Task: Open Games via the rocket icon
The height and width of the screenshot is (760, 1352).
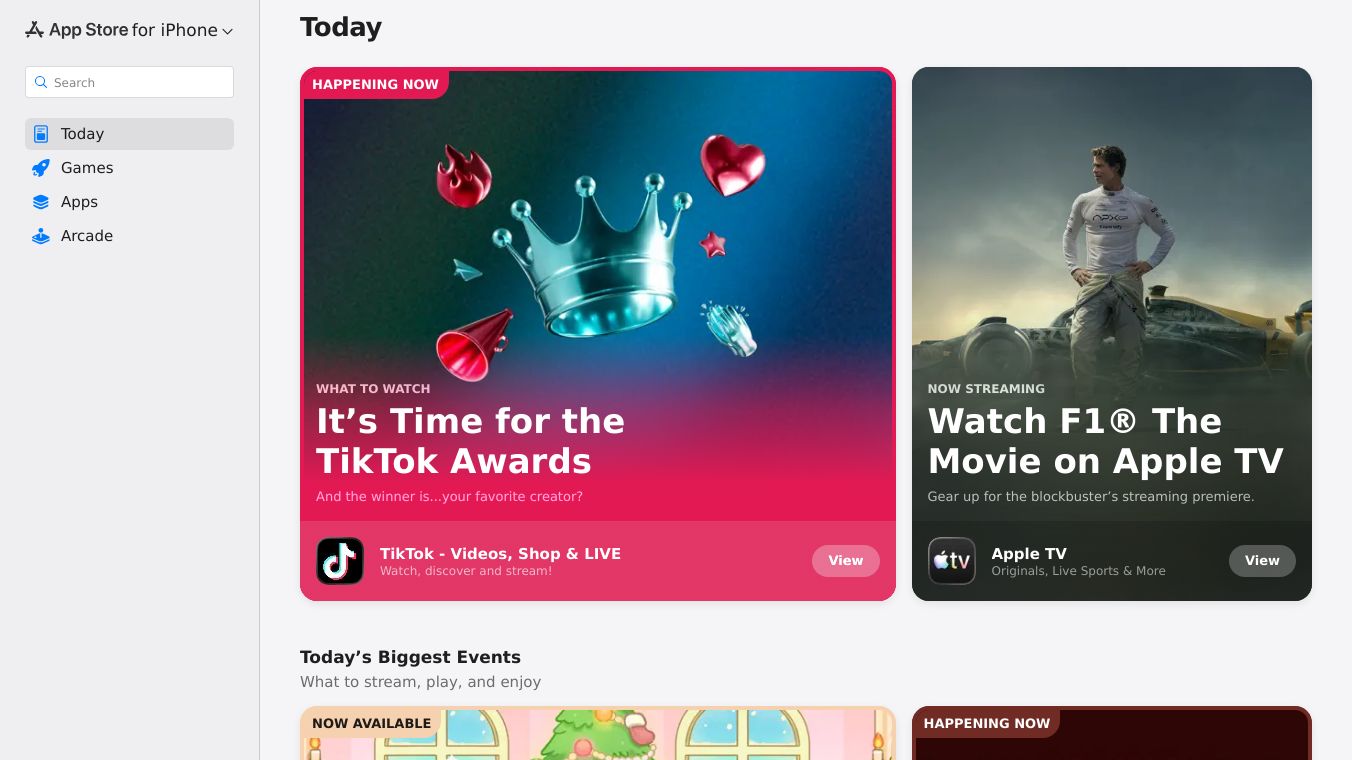Action: click(41, 168)
